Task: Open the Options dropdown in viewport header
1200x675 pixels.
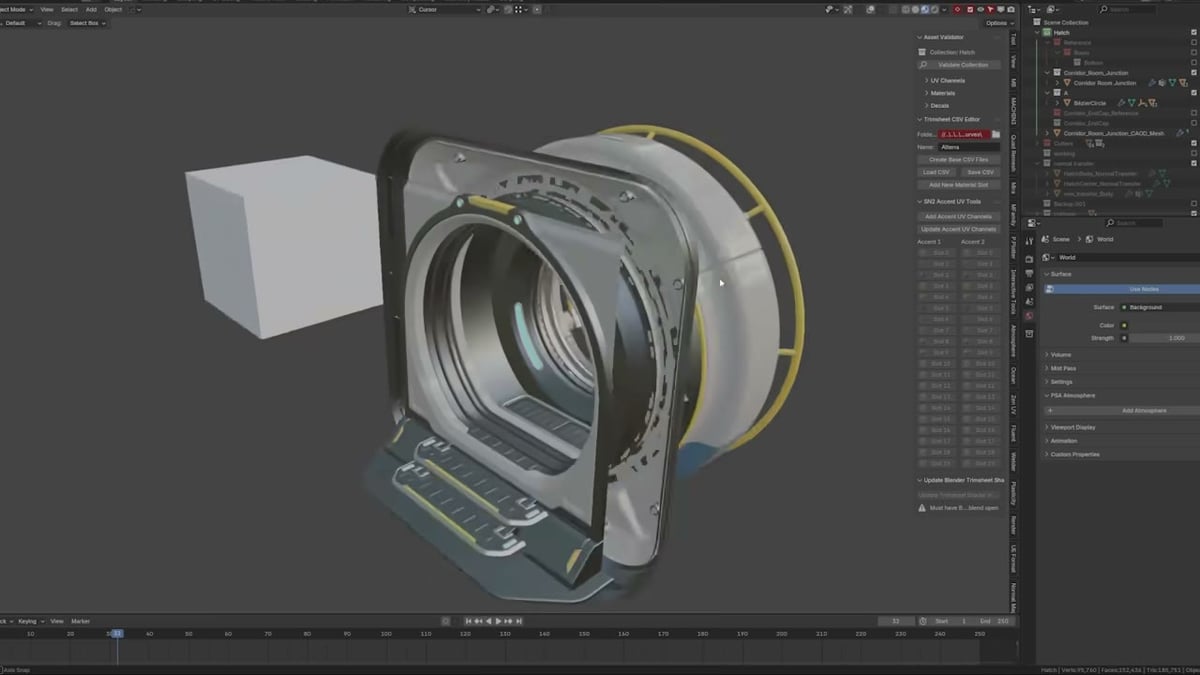Action: tap(997, 23)
